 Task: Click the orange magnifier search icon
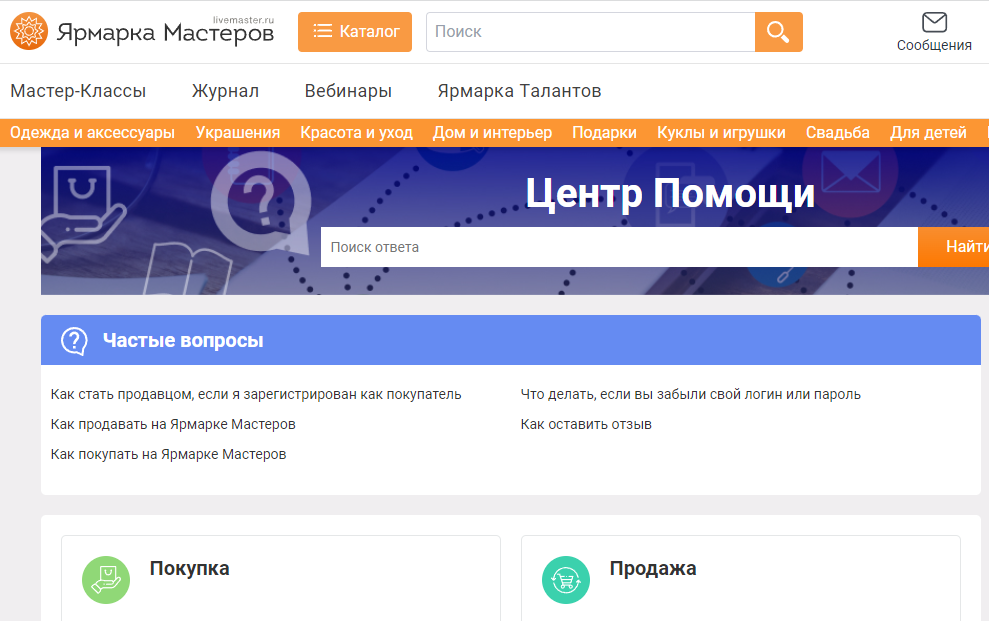[778, 32]
